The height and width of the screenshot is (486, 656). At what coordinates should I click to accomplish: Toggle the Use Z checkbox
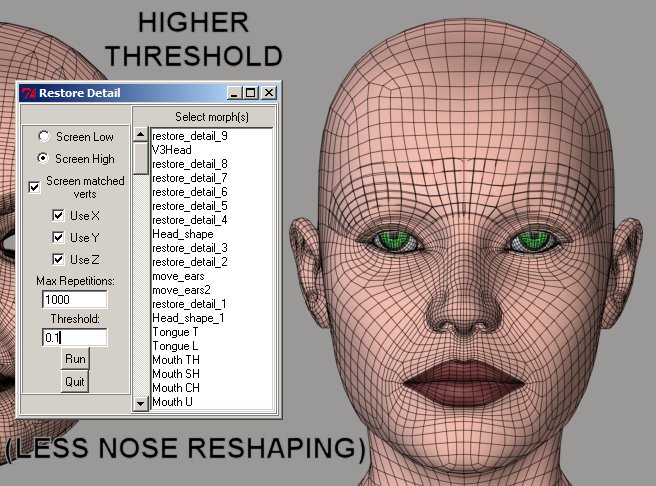pos(58,259)
